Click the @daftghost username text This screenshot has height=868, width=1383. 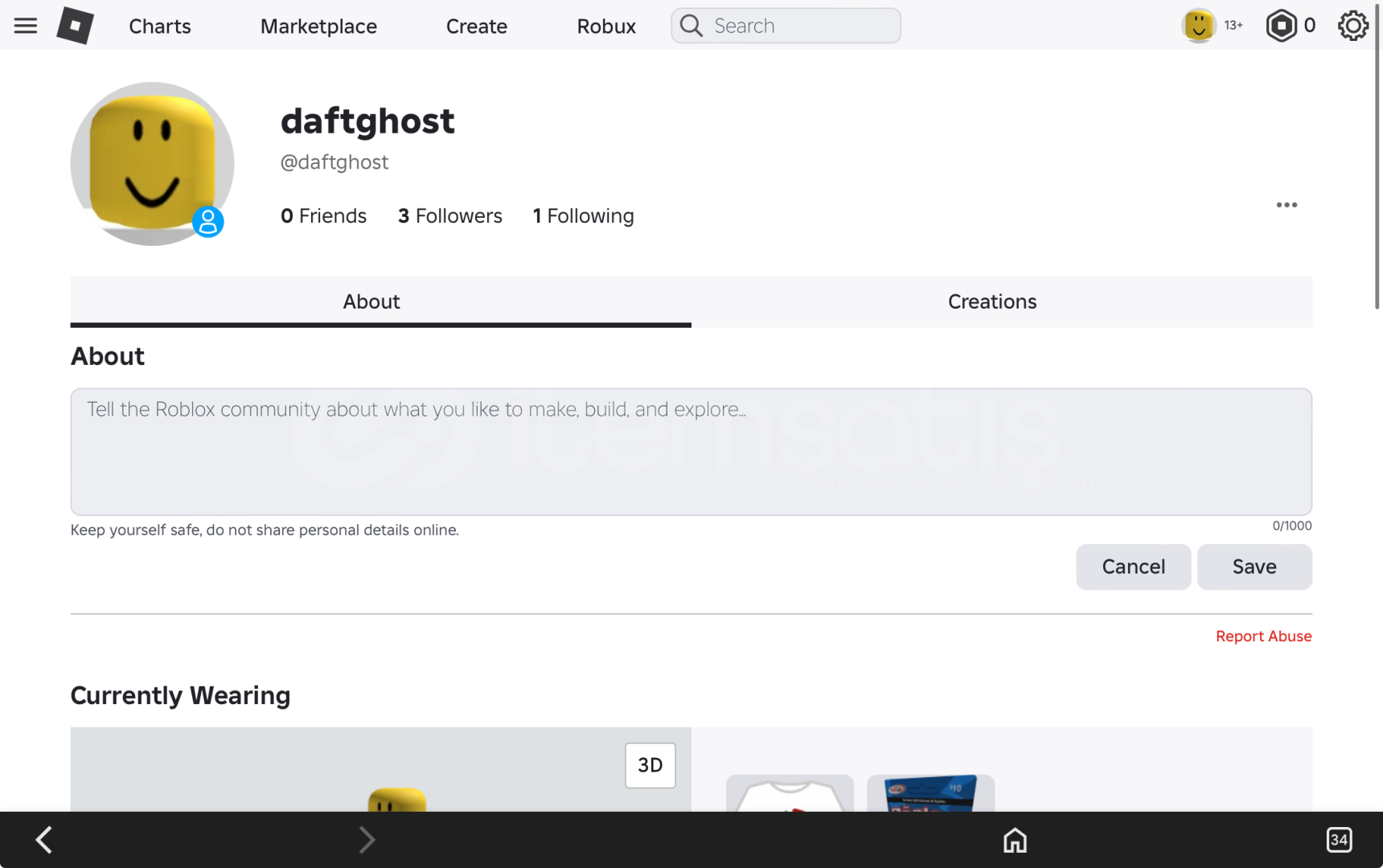334,162
